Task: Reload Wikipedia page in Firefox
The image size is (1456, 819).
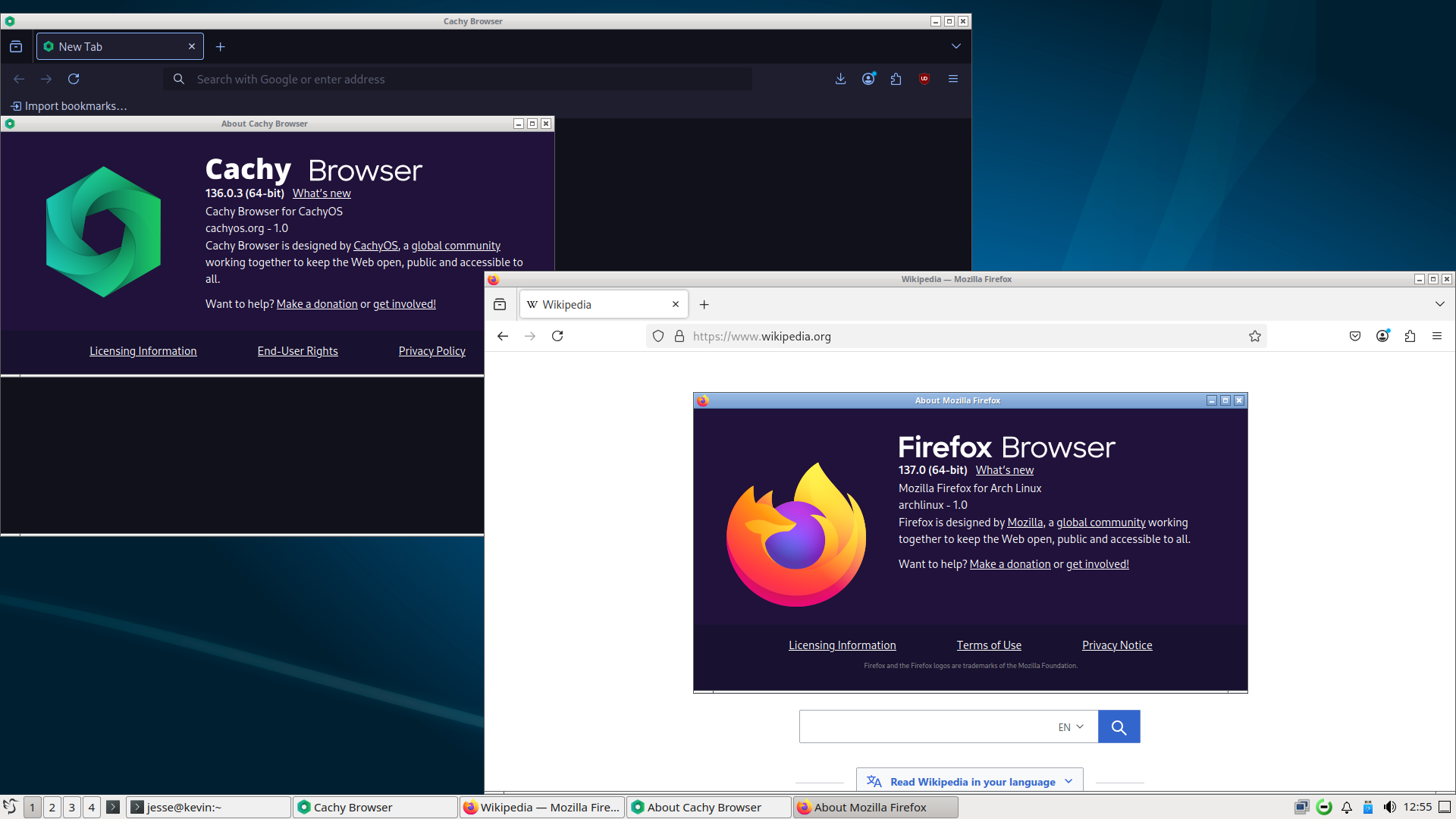Action: pos(557,336)
